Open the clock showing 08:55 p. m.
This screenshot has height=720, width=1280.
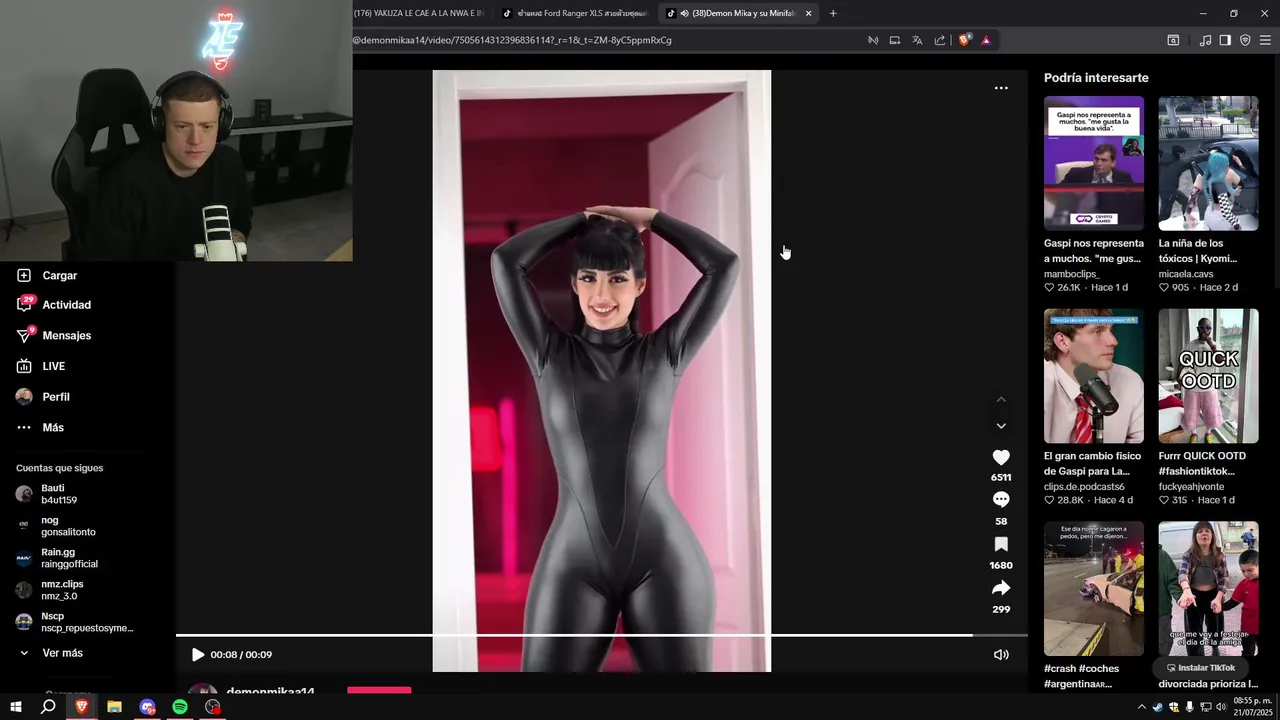(1253, 706)
